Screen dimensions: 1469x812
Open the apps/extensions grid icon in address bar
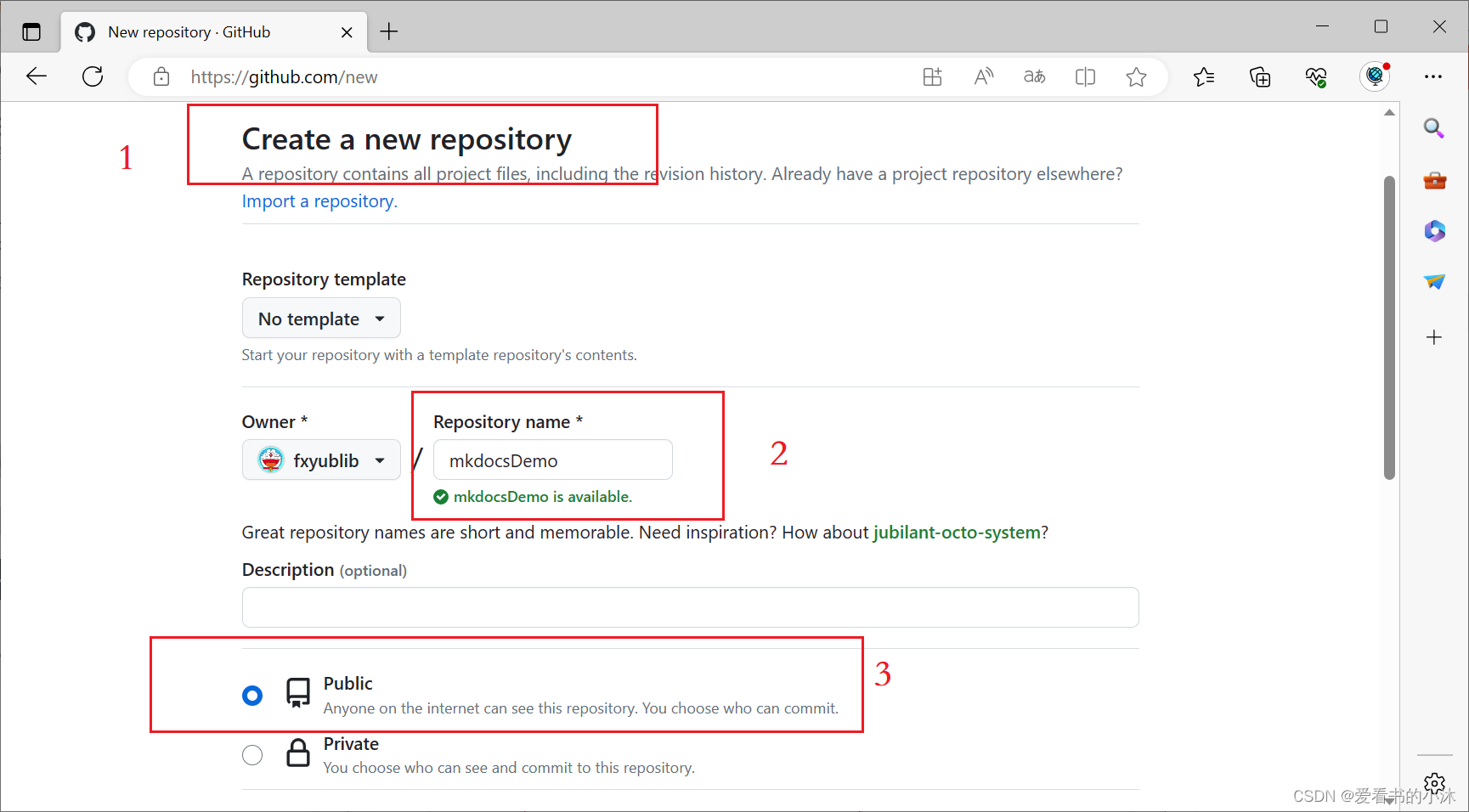tap(933, 77)
